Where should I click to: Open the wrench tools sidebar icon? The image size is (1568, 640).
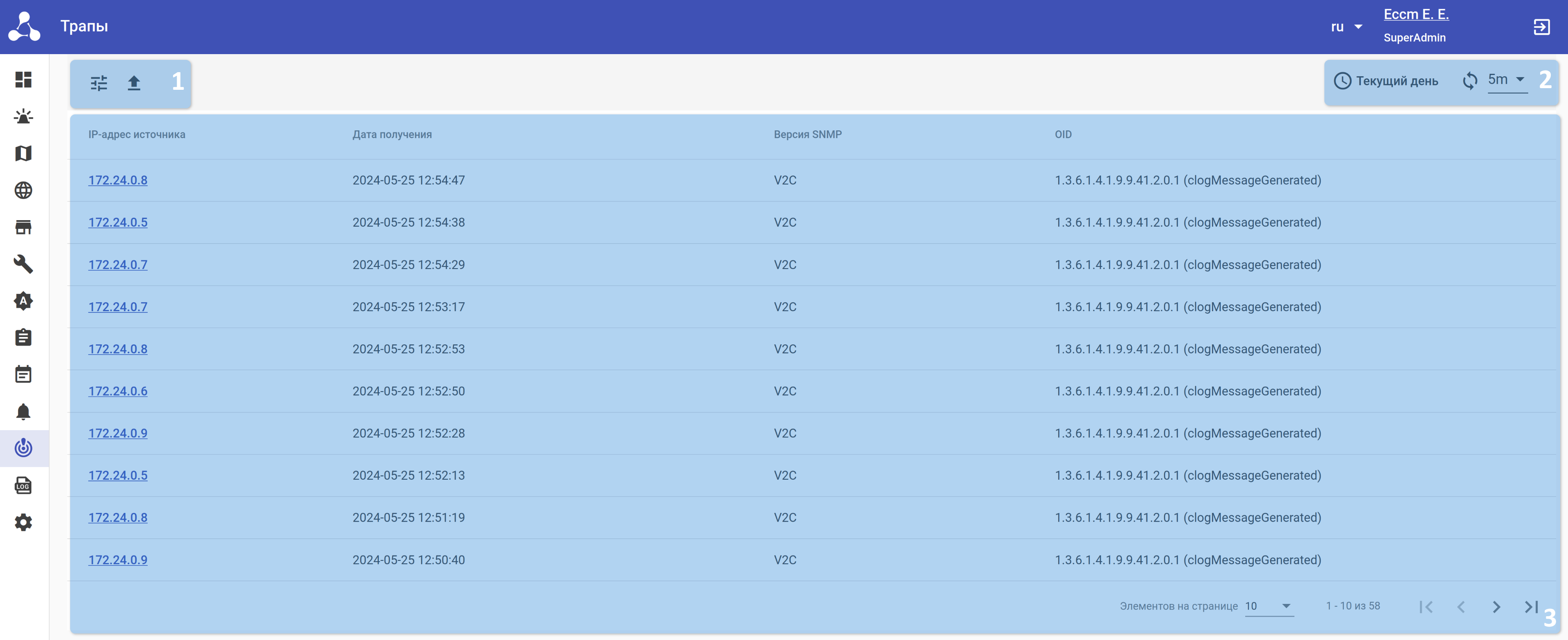click(23, 264)
